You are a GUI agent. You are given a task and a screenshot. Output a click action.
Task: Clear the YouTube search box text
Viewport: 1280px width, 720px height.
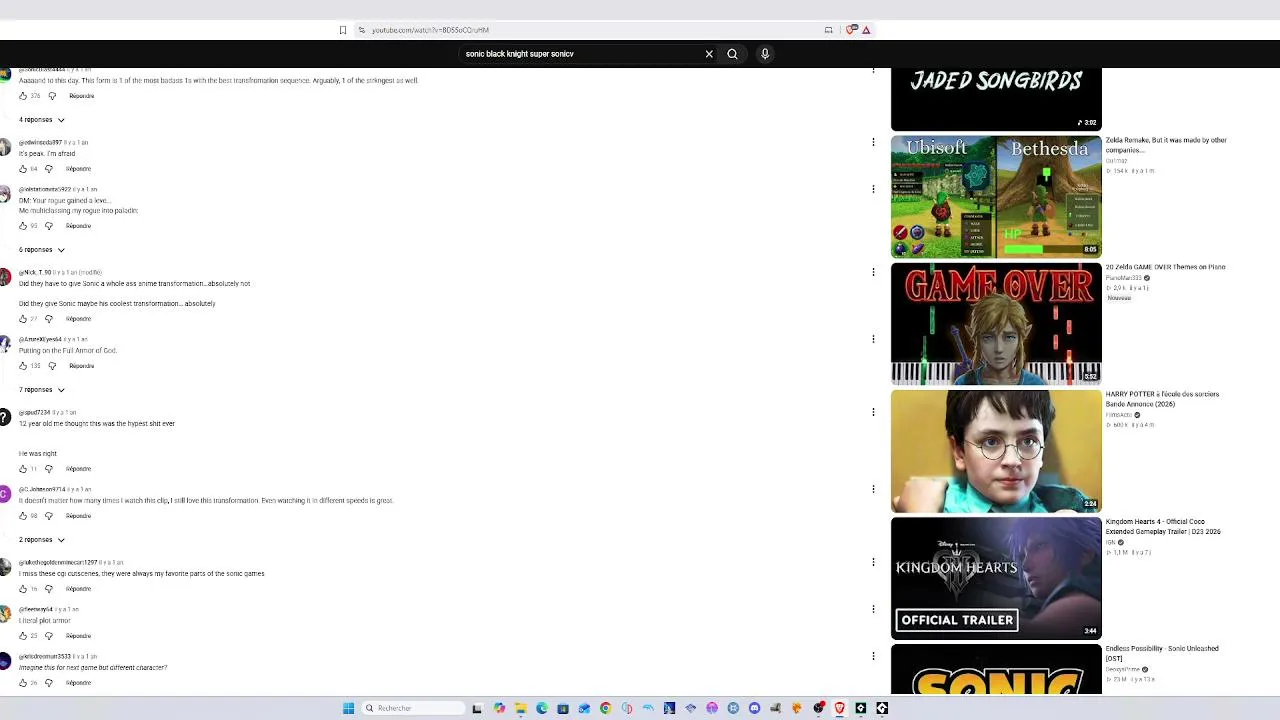709,54
